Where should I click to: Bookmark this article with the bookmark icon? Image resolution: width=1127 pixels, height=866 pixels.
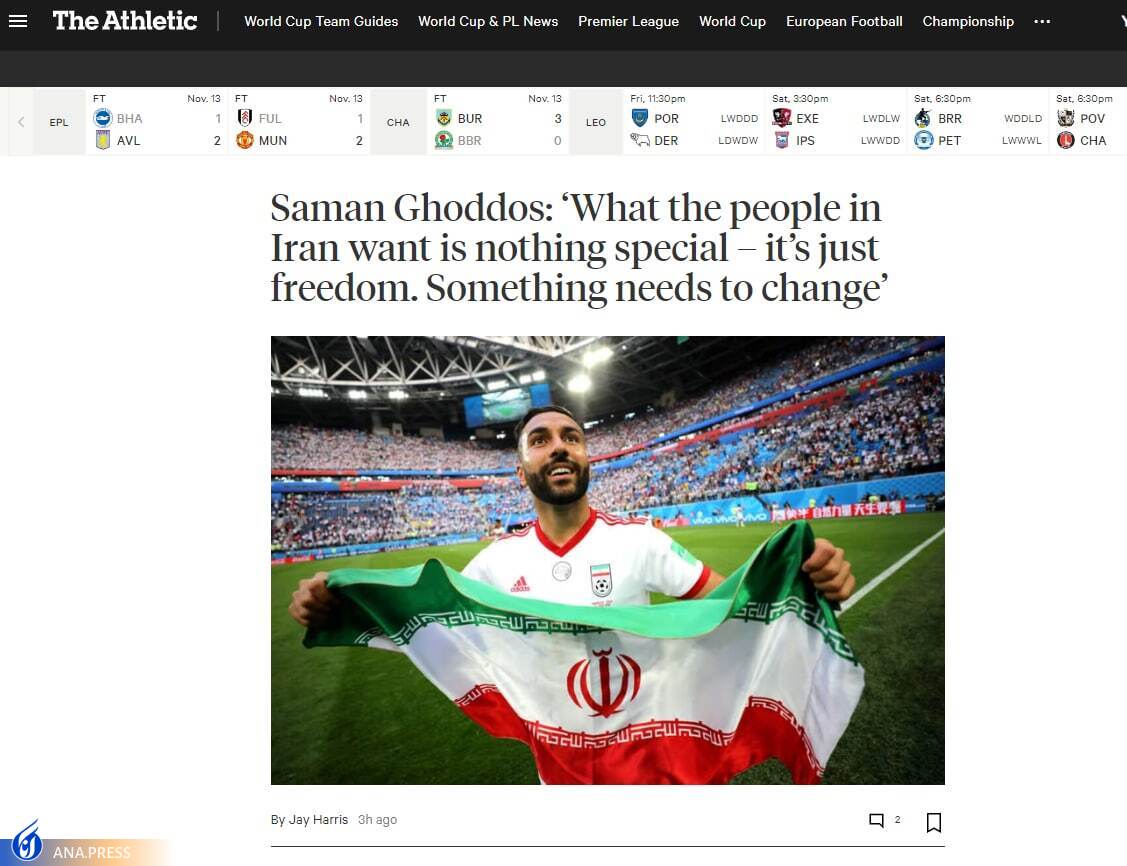coord(934,822)
